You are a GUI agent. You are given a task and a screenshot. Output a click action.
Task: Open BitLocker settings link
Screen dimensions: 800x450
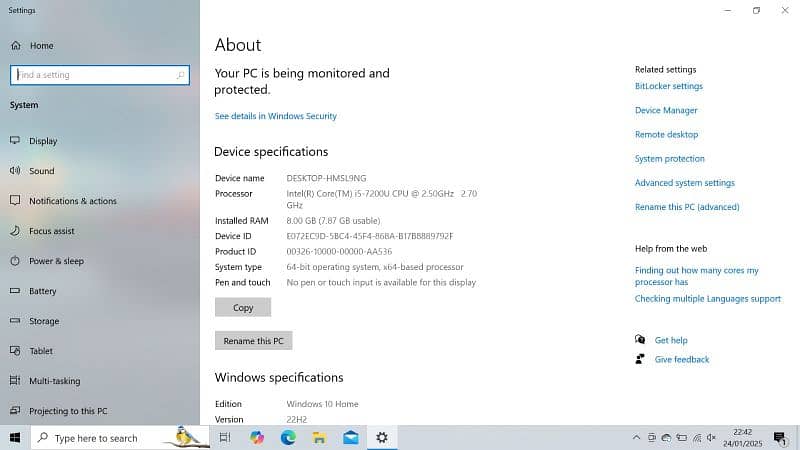point(668,86)
